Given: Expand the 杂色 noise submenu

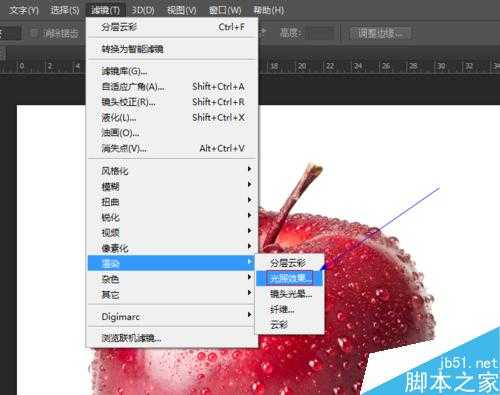Looking at the screenshot, I should point(172,279).
